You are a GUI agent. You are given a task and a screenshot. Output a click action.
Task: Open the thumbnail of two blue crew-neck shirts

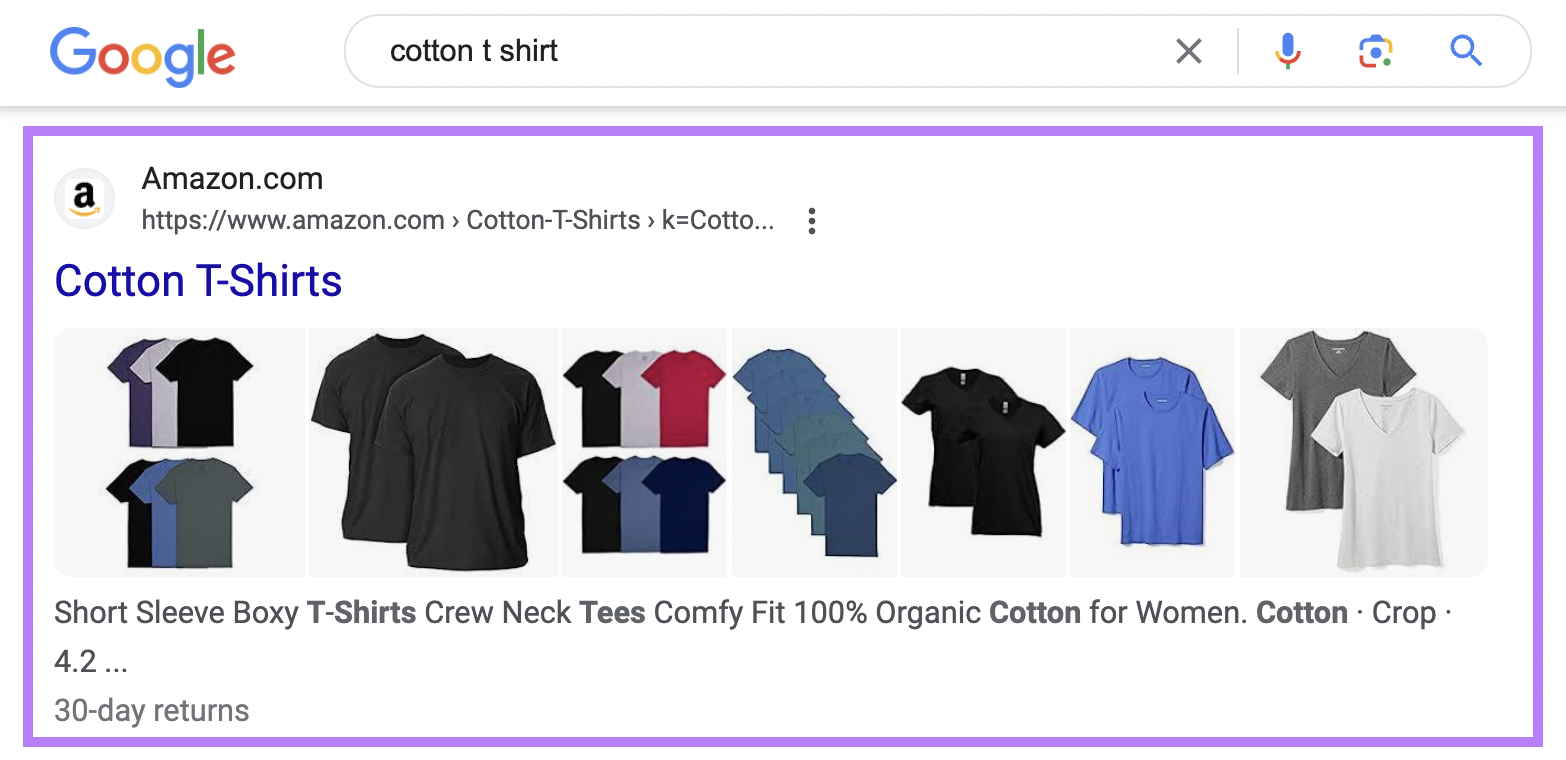click(x=1152, y=452)
